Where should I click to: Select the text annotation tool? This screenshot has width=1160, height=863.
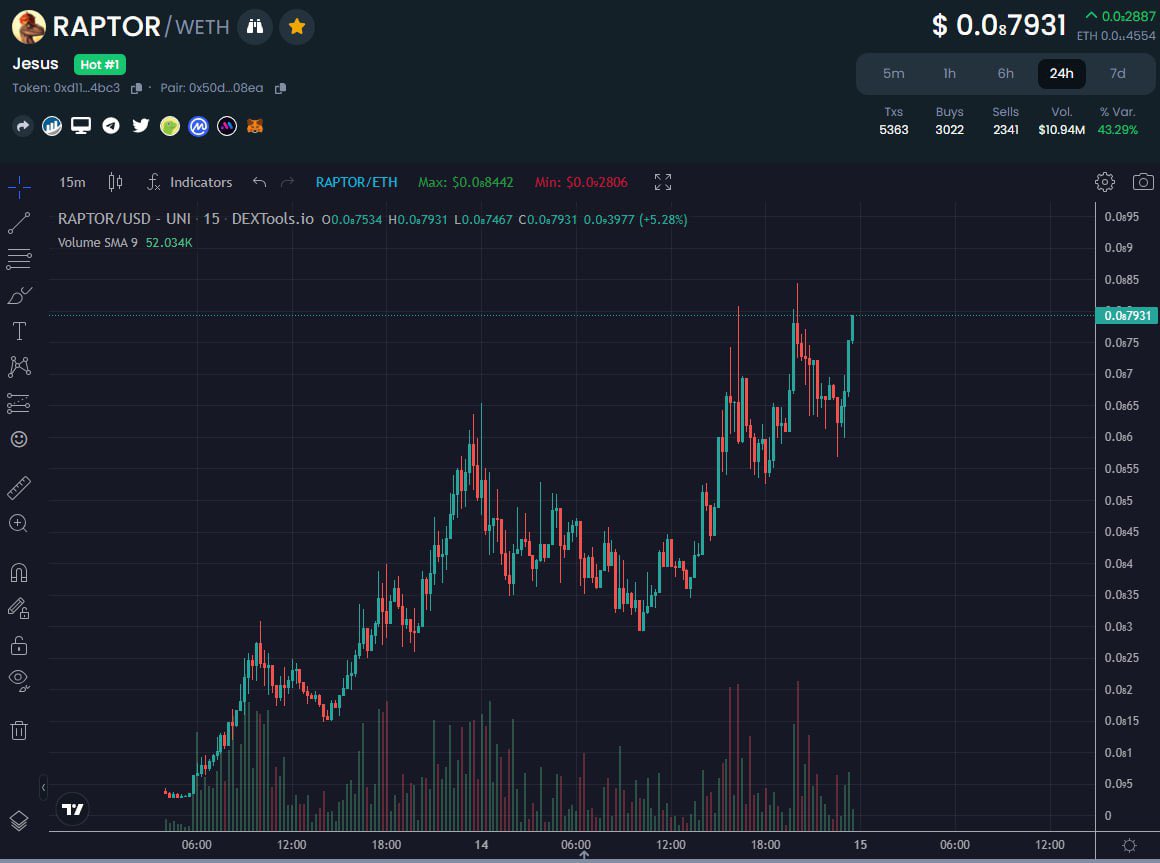(x=19, y=331)
